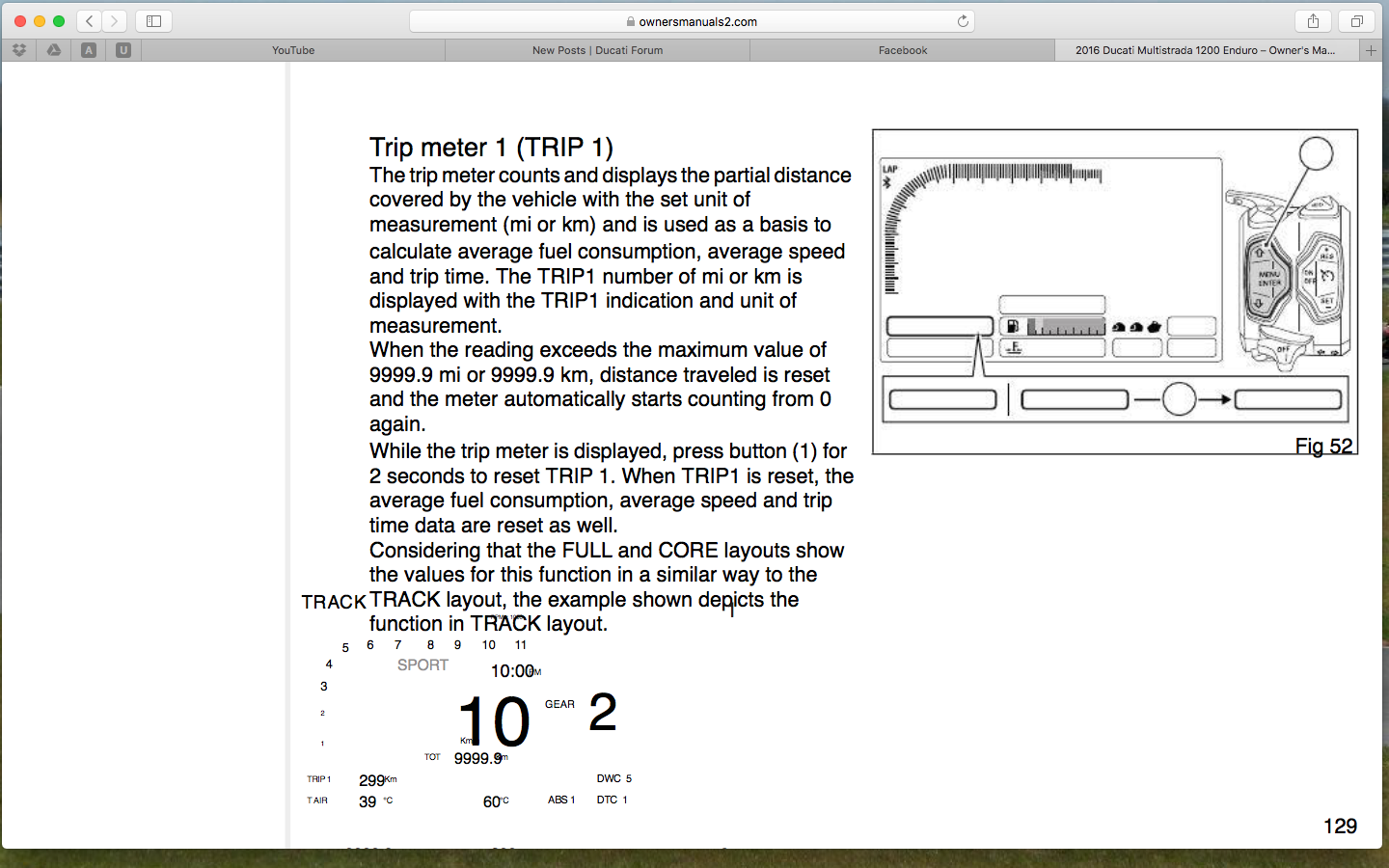Click the "Fig 52" caption
Viewport: 1389px width, 868px height.
click(x=1323, y=446)
